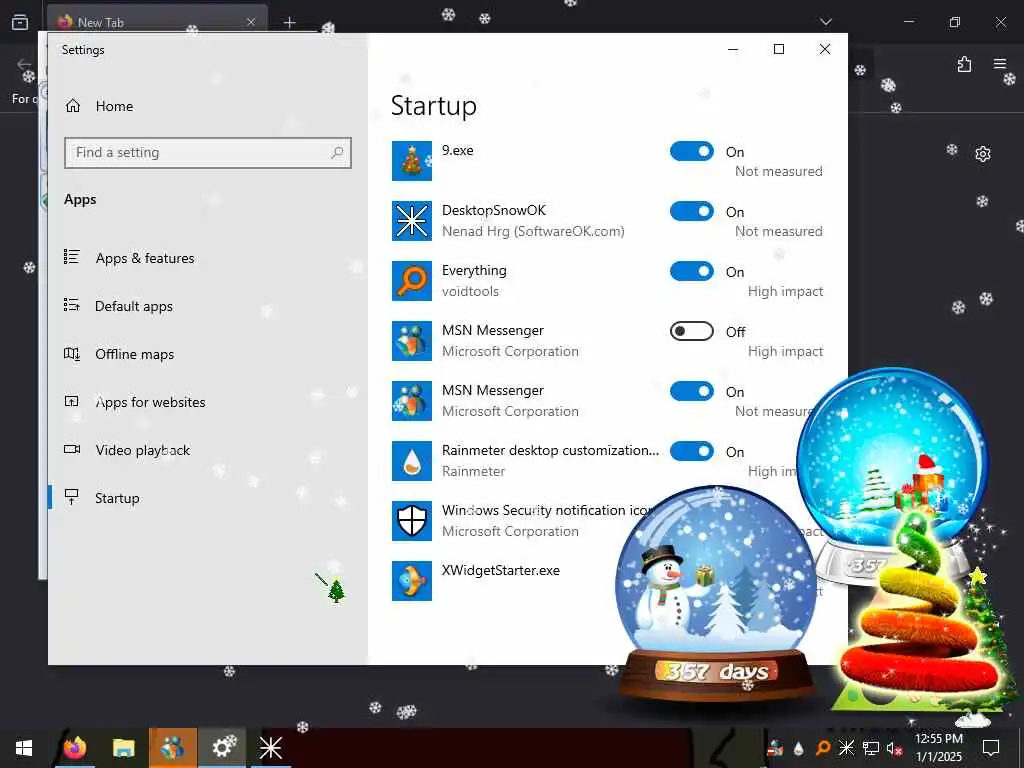Open File Explorer from the taskbar
The height and width of the screenshot is (768, 1024).
click(x=123, y=748)
